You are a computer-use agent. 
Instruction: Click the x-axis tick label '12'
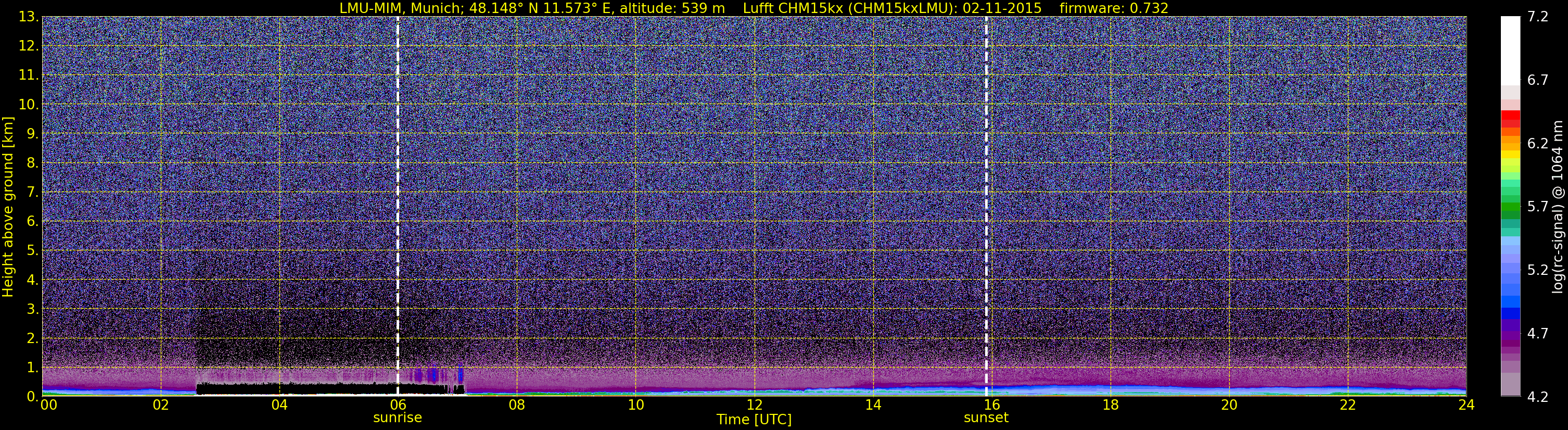754,404
